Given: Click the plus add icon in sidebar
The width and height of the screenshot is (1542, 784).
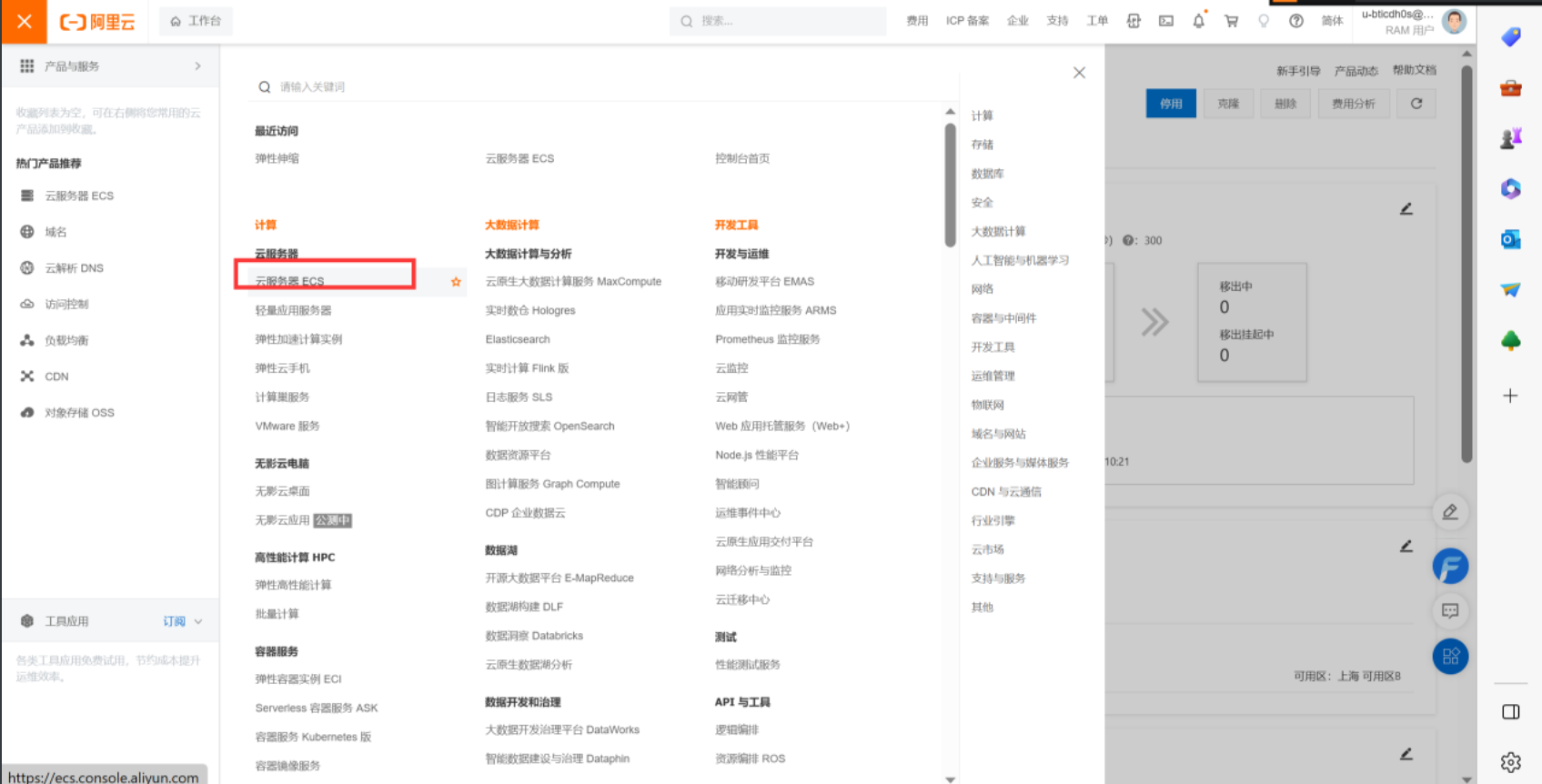Looking at the screenshot, I should pos(1510,396).
